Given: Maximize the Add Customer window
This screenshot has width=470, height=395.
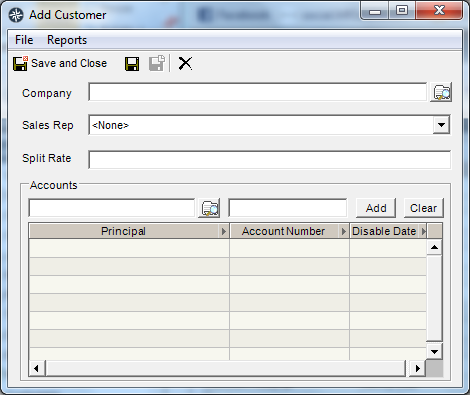Looking at the screenshot, I should [x=402, y=11].
